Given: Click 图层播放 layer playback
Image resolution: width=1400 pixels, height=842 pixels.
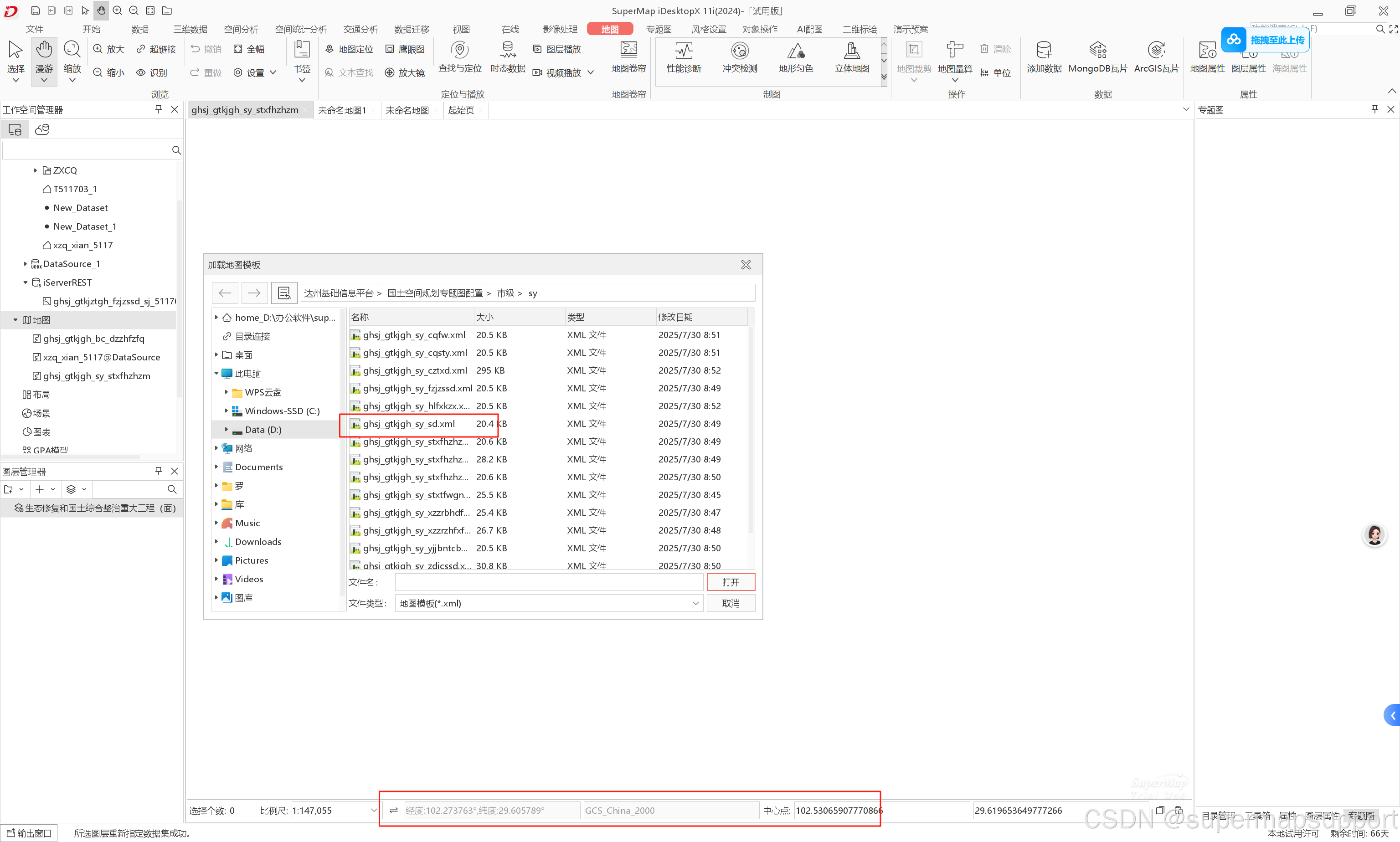Looking at the screenshot, I should (557, 49).
